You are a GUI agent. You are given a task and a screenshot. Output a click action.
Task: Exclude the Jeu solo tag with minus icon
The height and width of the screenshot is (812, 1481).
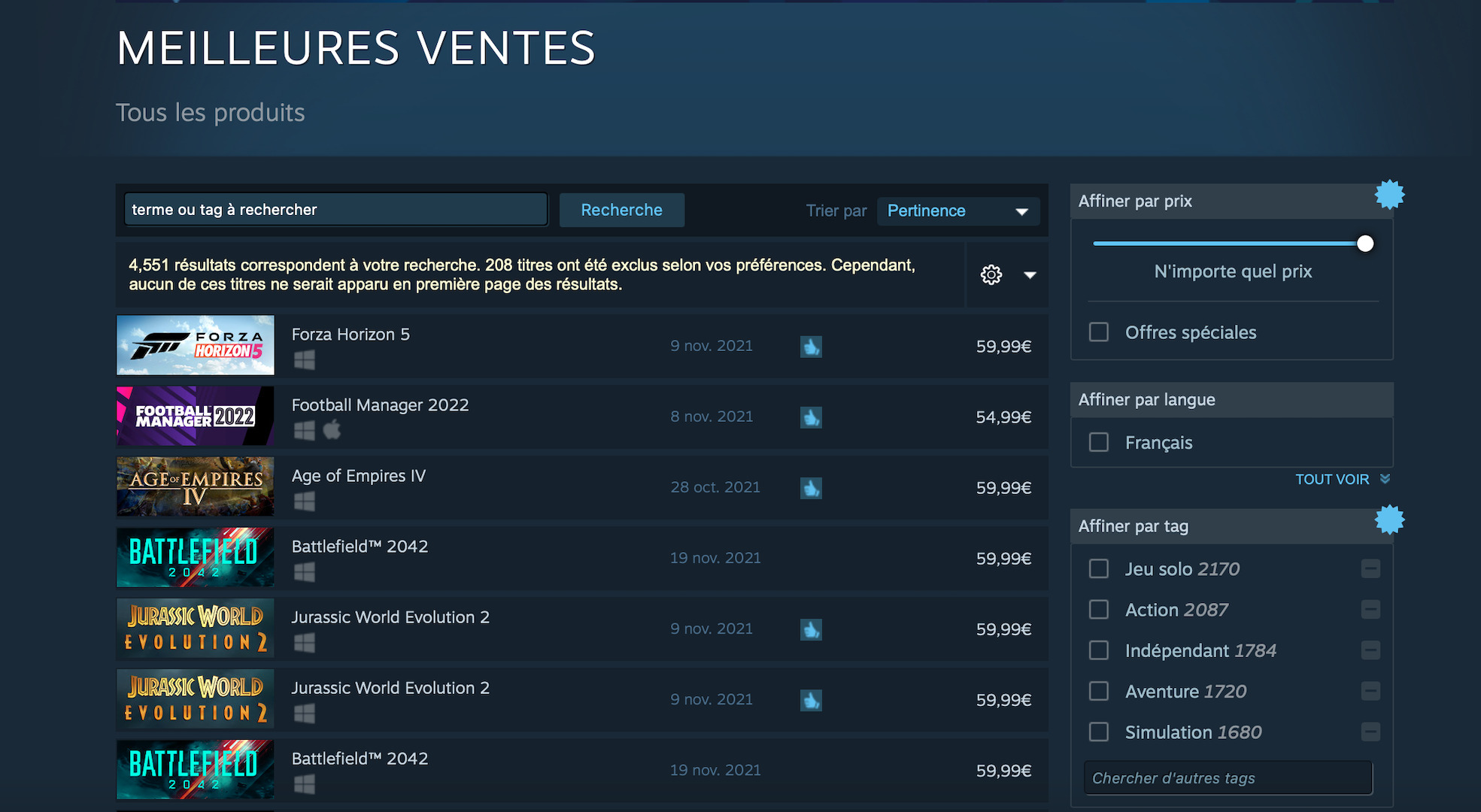1370,569
